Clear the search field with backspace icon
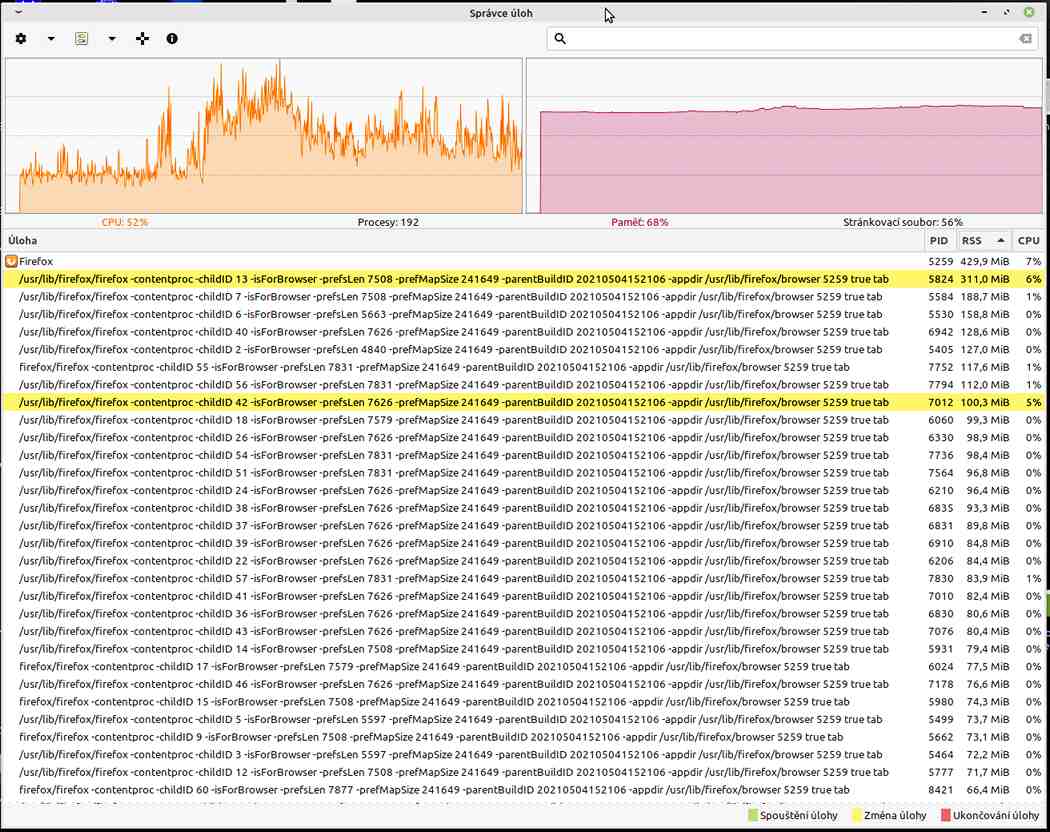This screenshot has width=1050, height=832. [x=1025, y=38]
